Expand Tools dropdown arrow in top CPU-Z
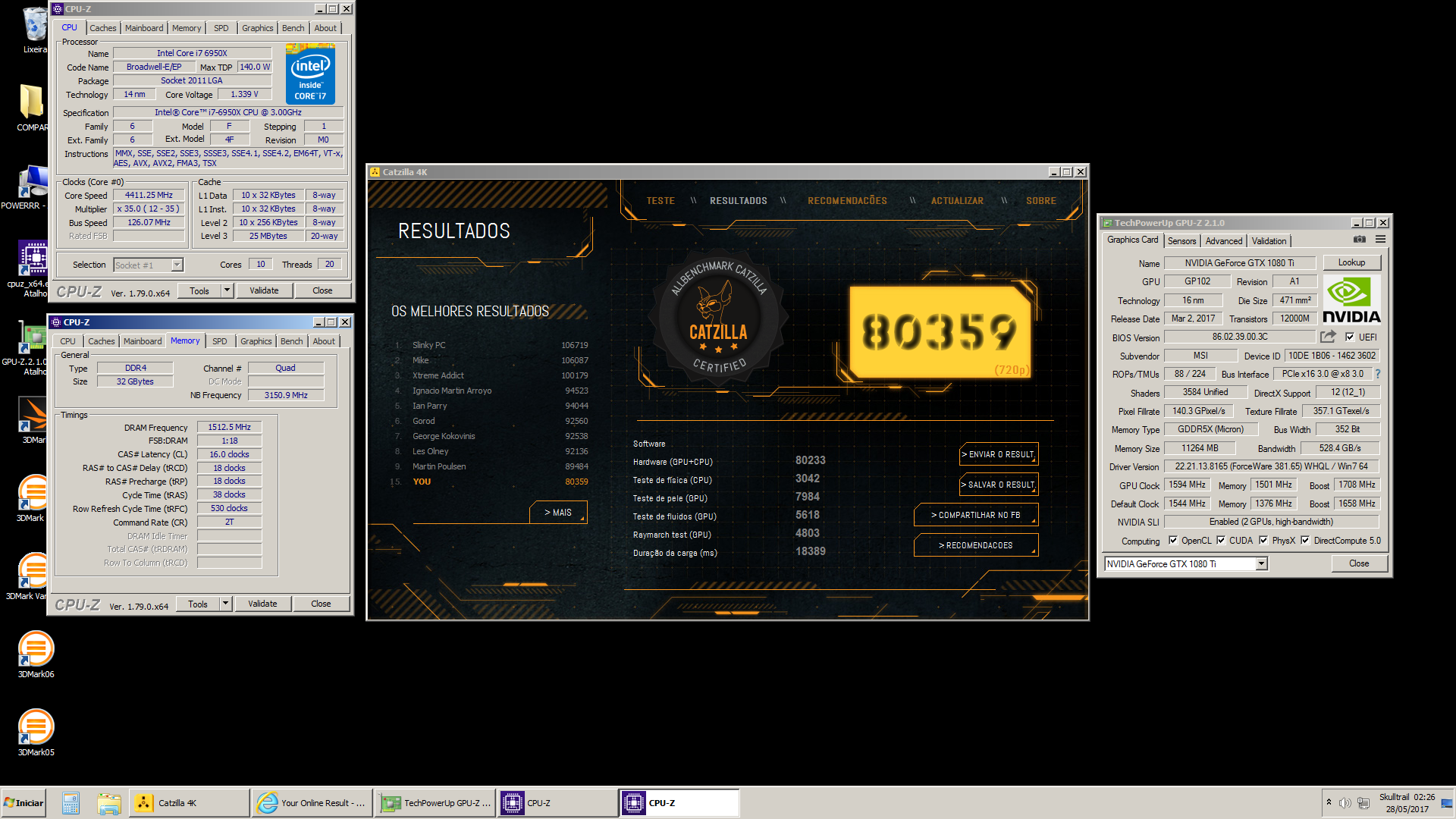The width and height of the screenshot is (1456, 819). pos(227,290)
